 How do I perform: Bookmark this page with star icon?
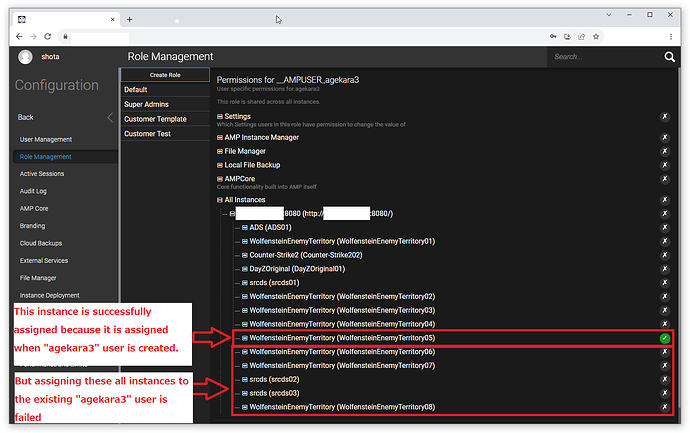point(596,37)
